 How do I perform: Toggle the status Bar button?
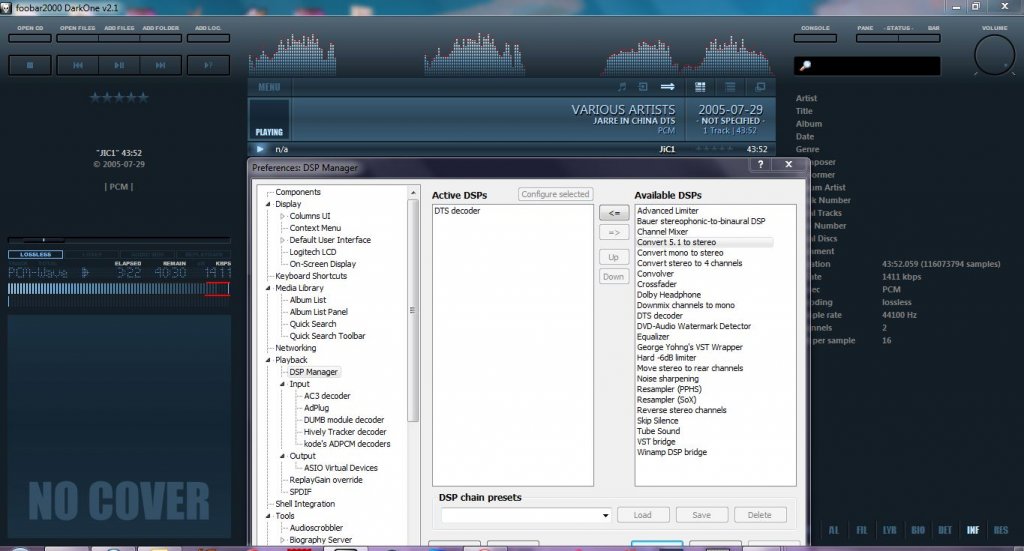coord(920,38)
